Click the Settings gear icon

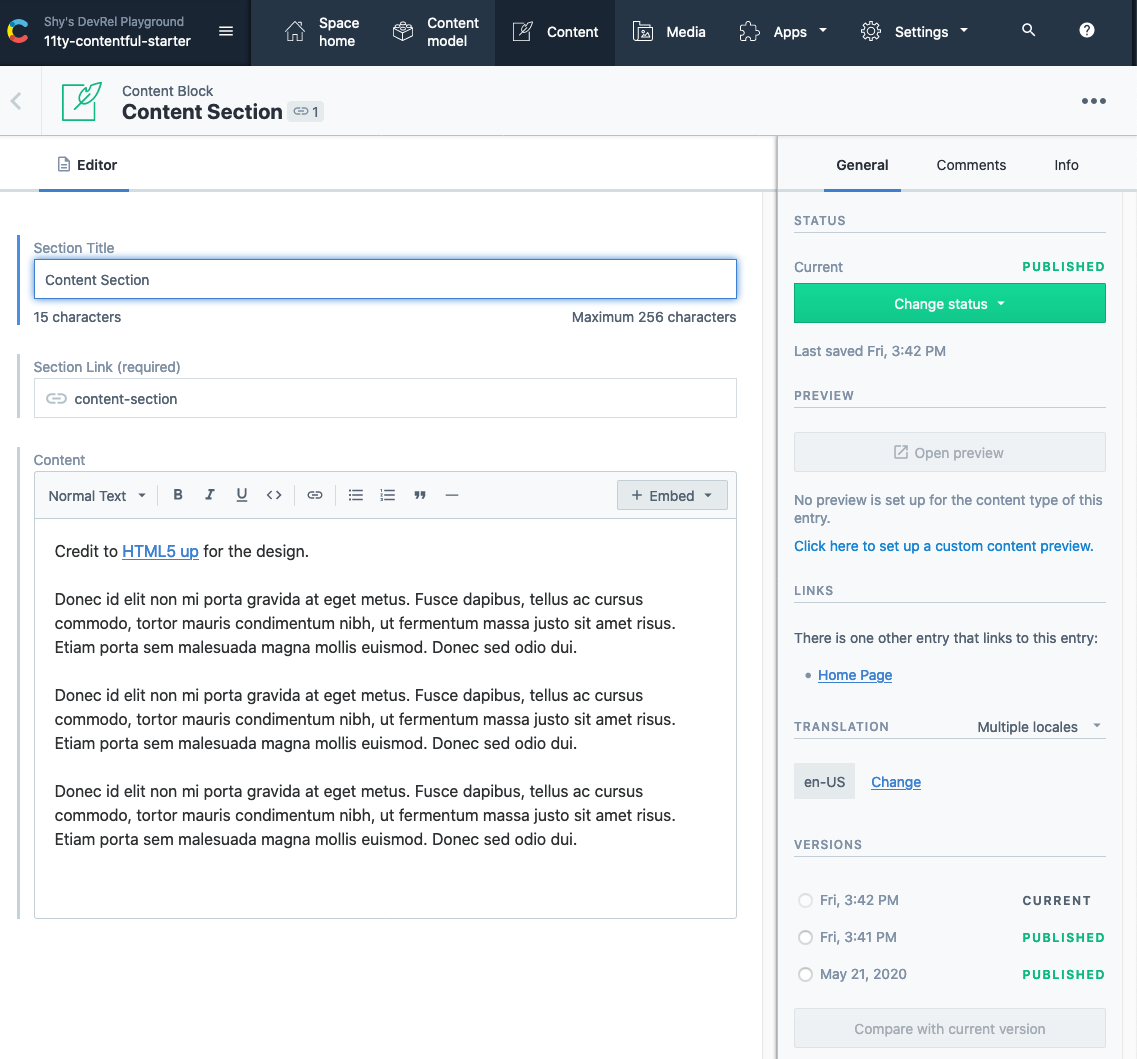point(871,31)
